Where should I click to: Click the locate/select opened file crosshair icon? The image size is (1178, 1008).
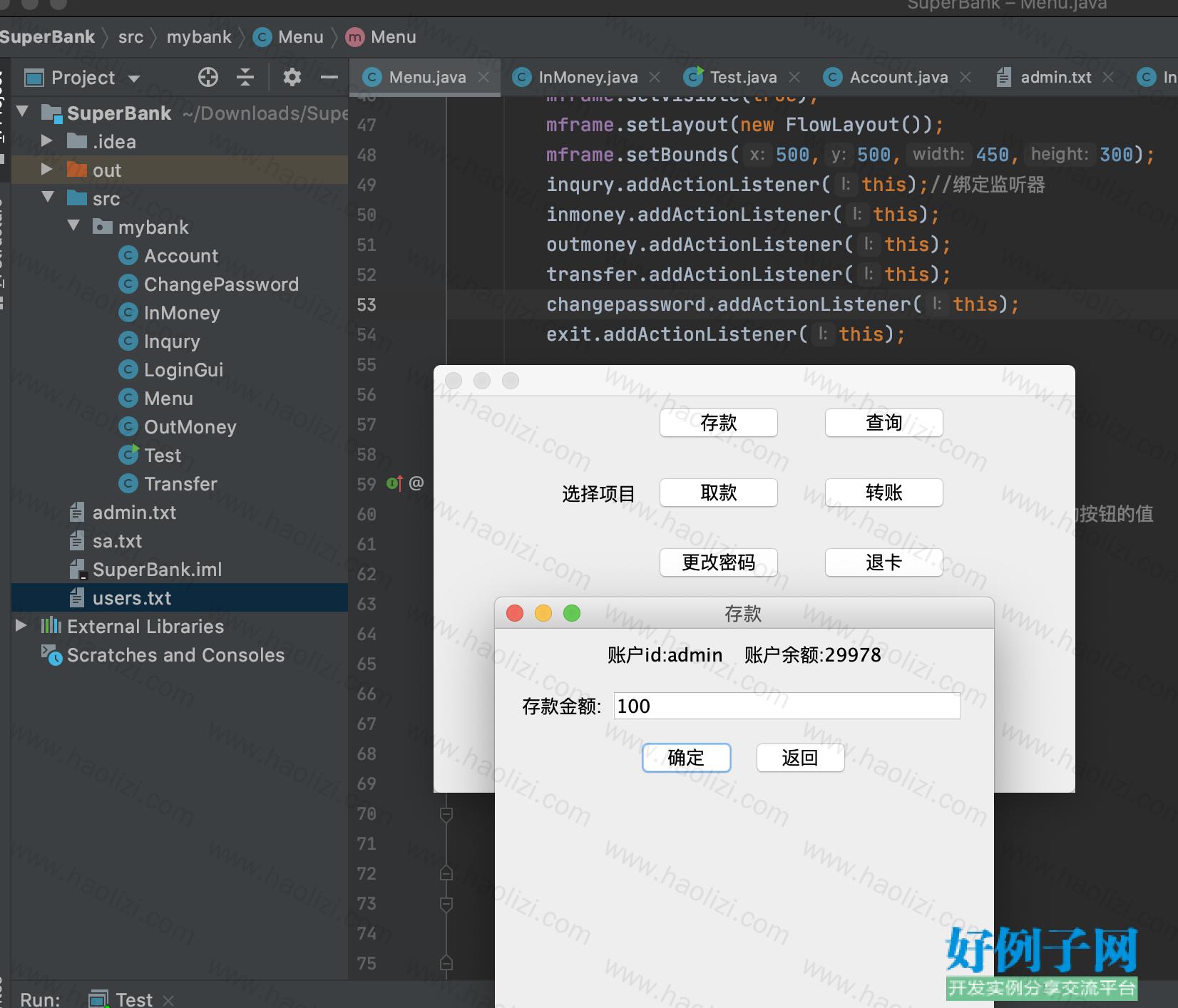pos(208,77)
